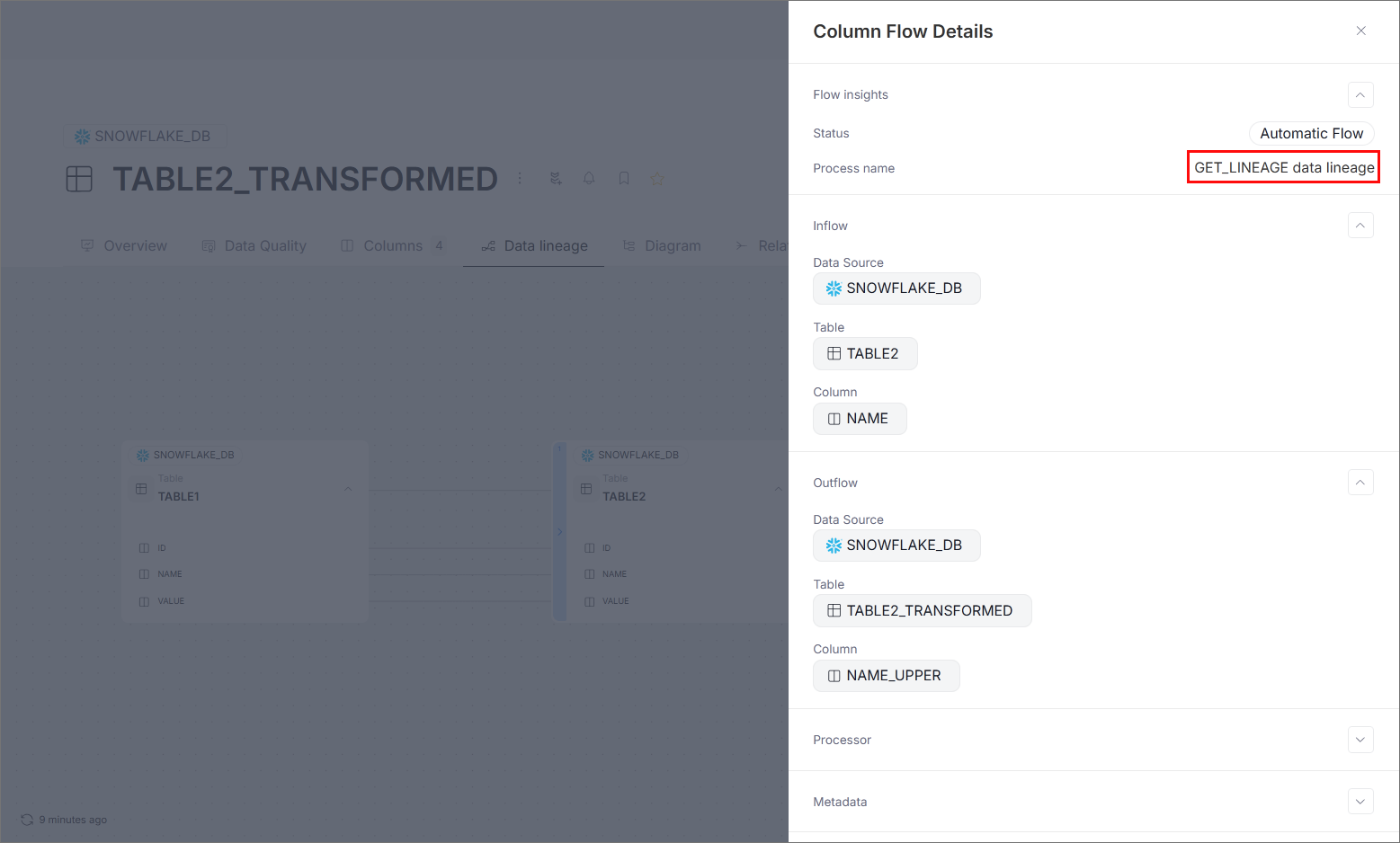Viewport: 1400px width, 843px height.
Task: Click the Snowflake icon on the Inflow data source chip
Action: point(834,288)
